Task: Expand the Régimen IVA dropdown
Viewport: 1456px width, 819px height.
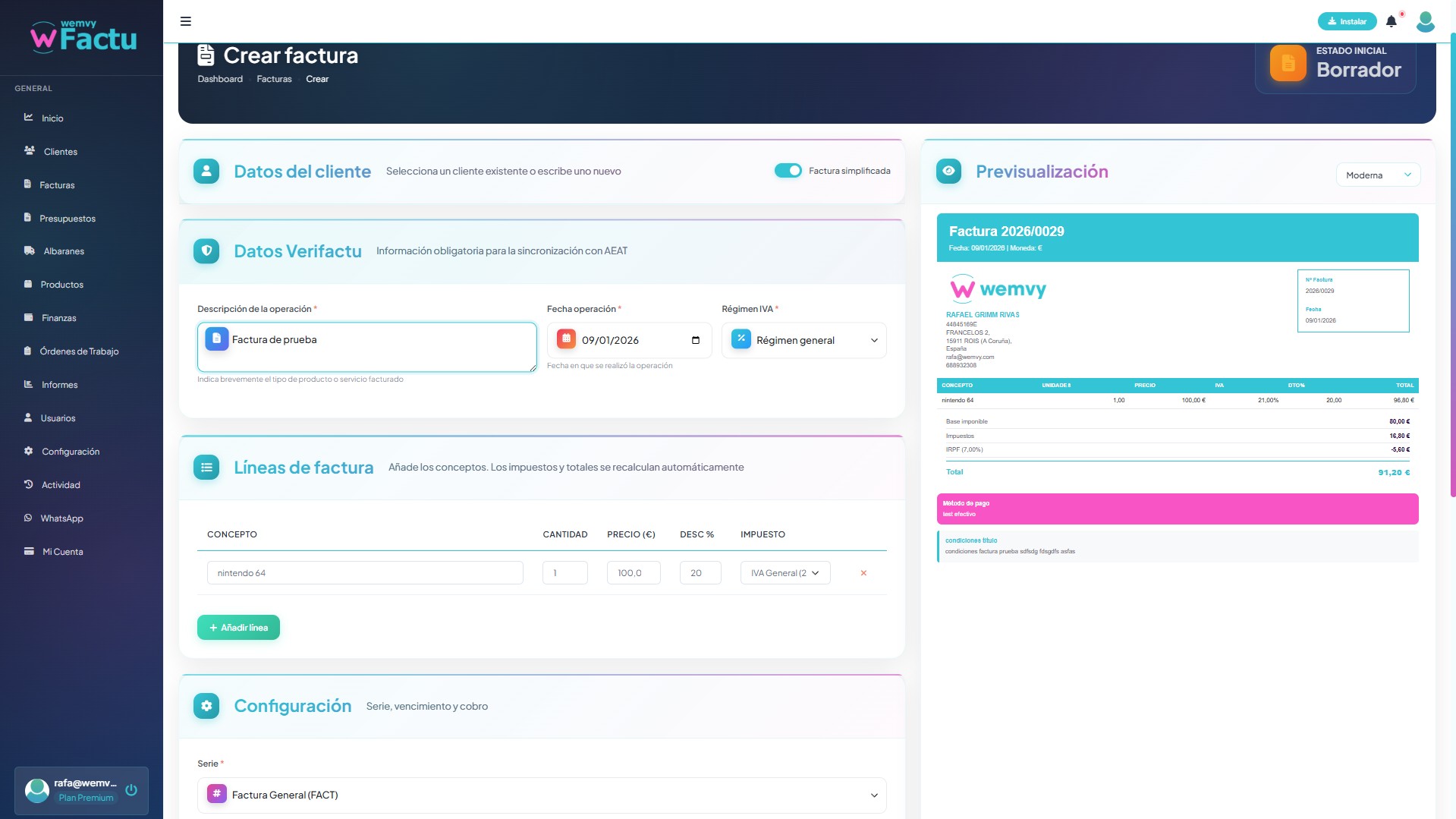Action: click(804, 340)
